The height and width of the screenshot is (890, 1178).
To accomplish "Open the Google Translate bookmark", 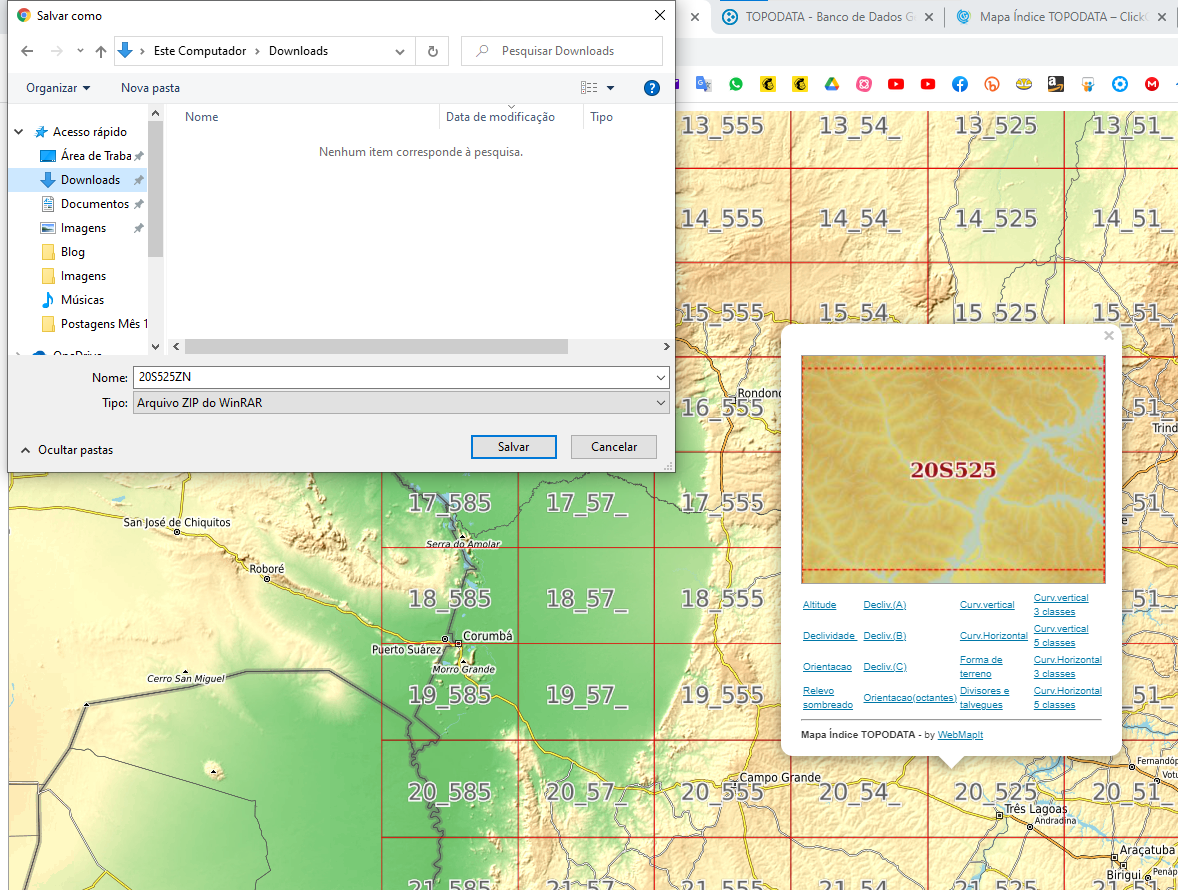I will 703,84.
